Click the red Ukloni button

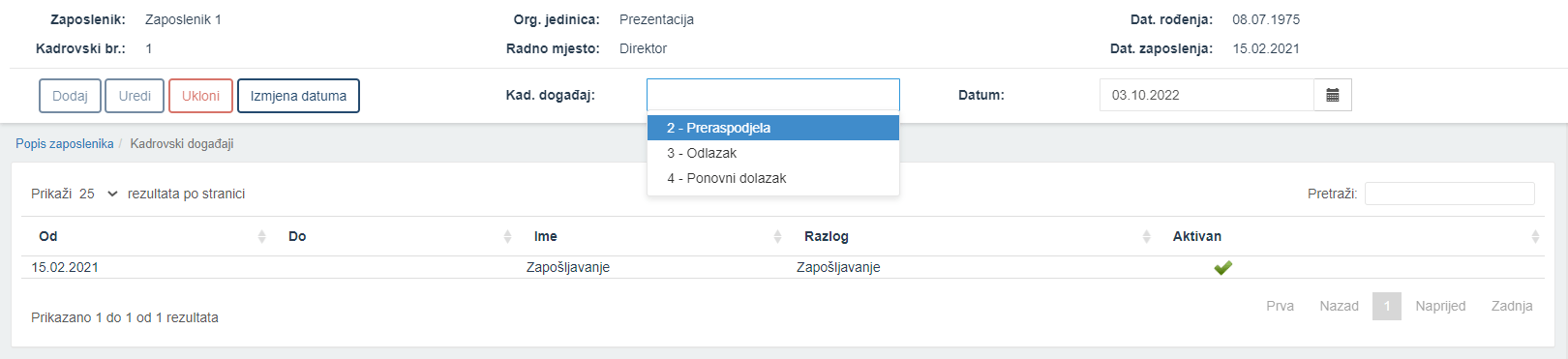(x=200, y=96)
